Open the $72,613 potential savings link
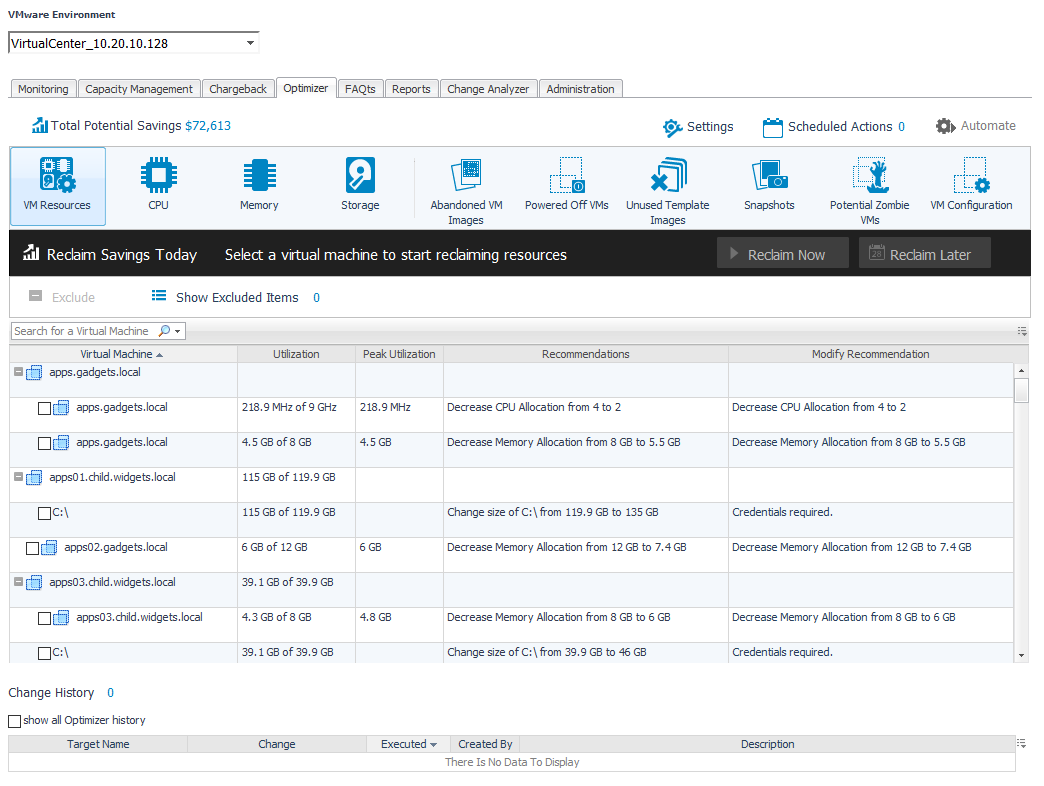Screen dimensions: 1044x786 click(x=208, y=126)
